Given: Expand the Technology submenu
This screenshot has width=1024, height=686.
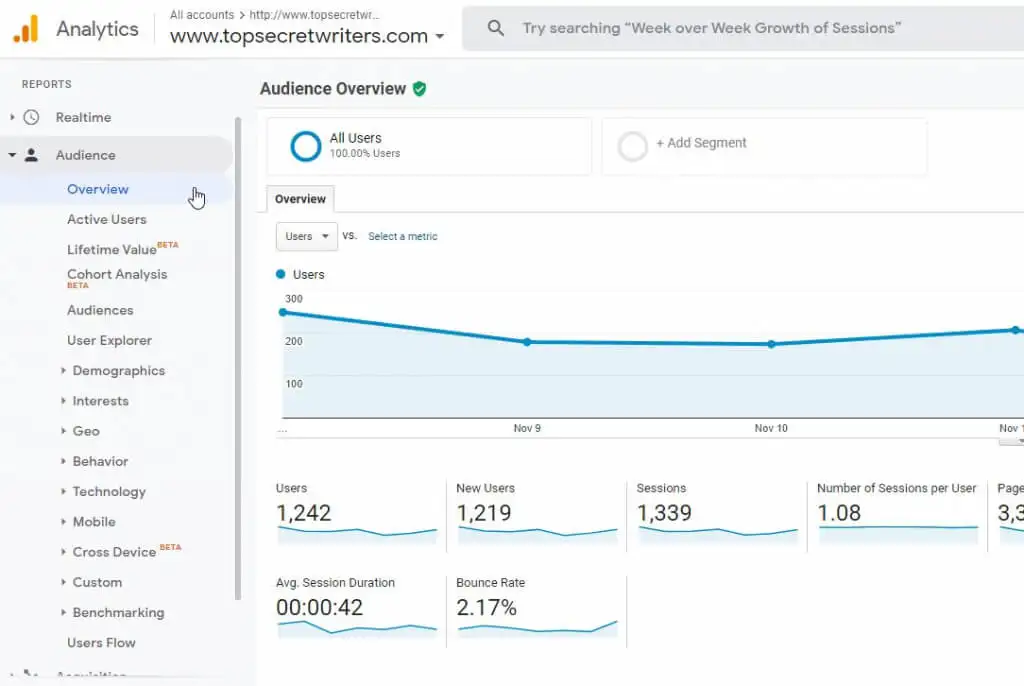Looking at the screenshot, I should pyautogui.click(x=63, y=491).
